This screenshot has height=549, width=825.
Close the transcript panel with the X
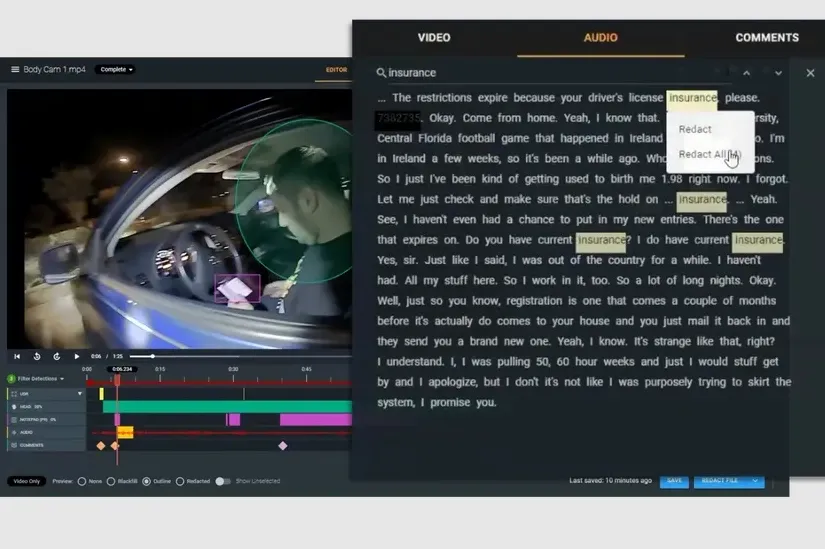coord(810,73)
